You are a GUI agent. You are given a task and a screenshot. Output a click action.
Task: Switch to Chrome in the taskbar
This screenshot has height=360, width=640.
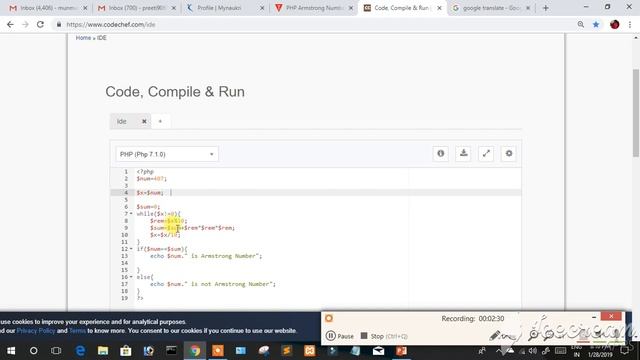click(195, 351)
